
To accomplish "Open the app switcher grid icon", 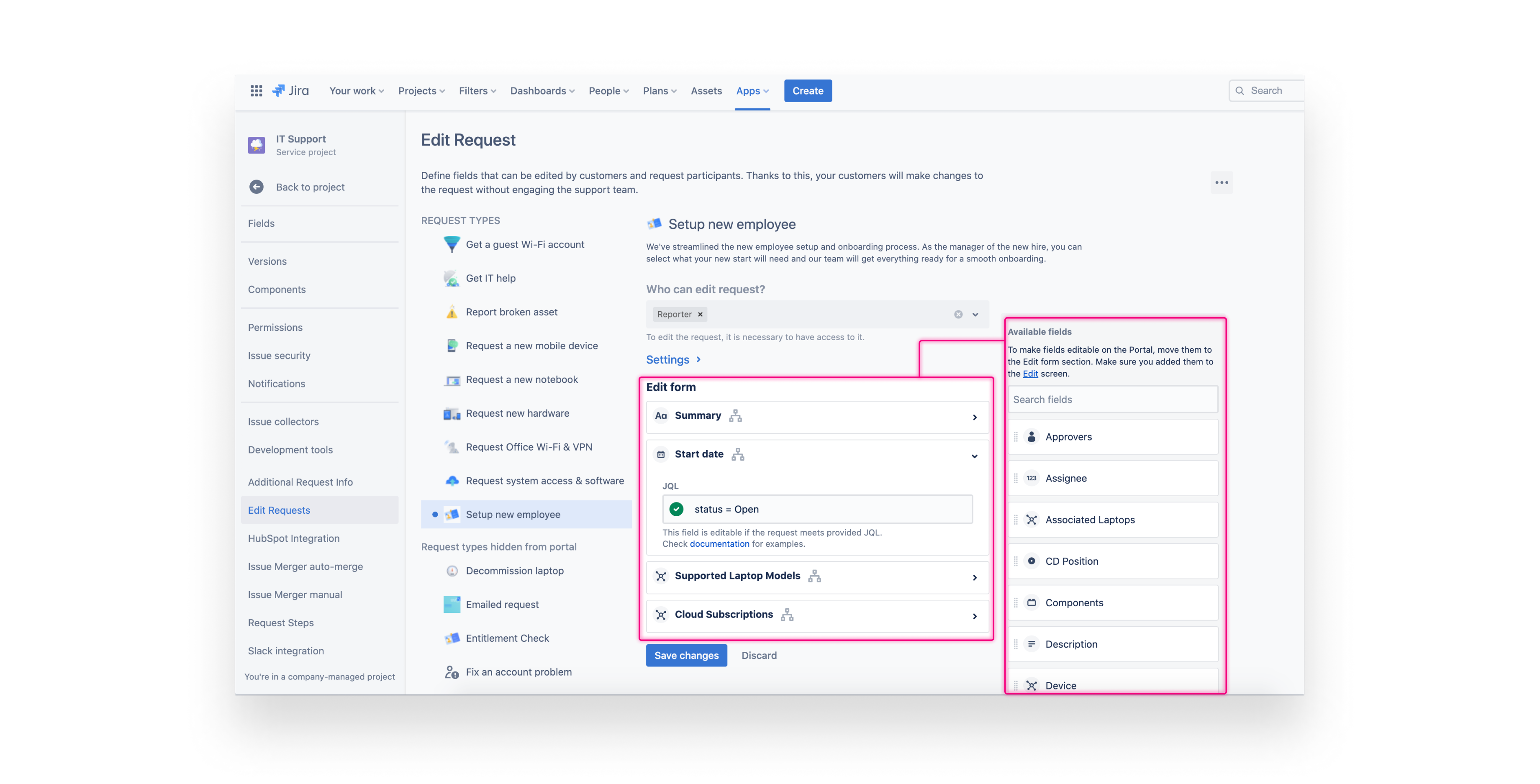I will [256, 90].
